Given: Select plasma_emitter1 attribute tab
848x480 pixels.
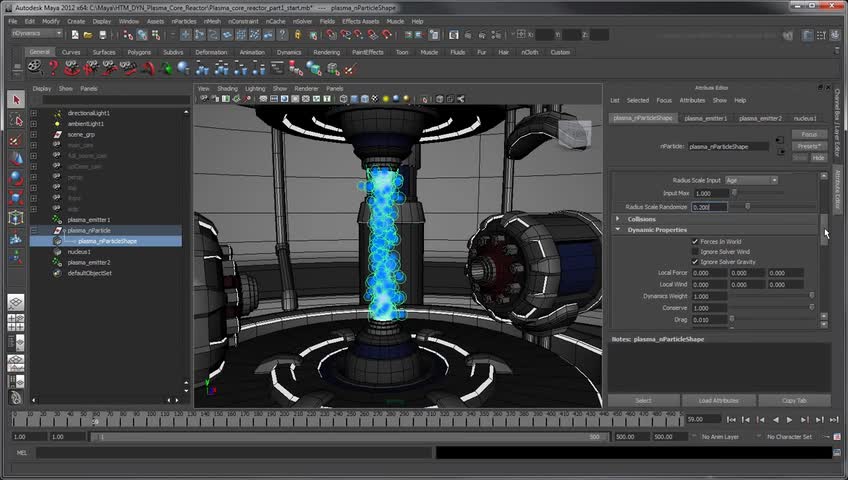Looking at the screenshot, I should 706,118.
